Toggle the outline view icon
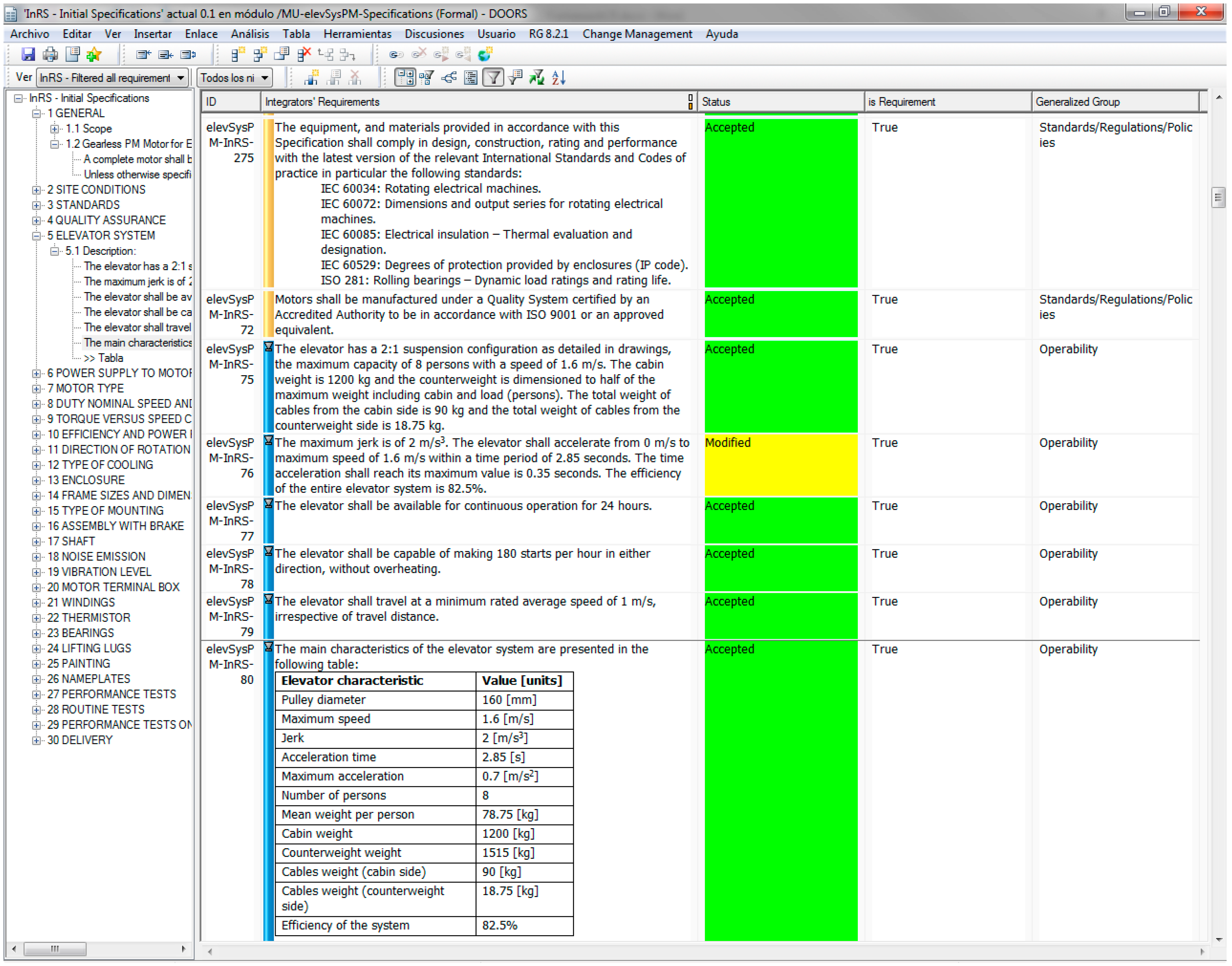The image size is (1232, 966). click(x=405, y=77)
